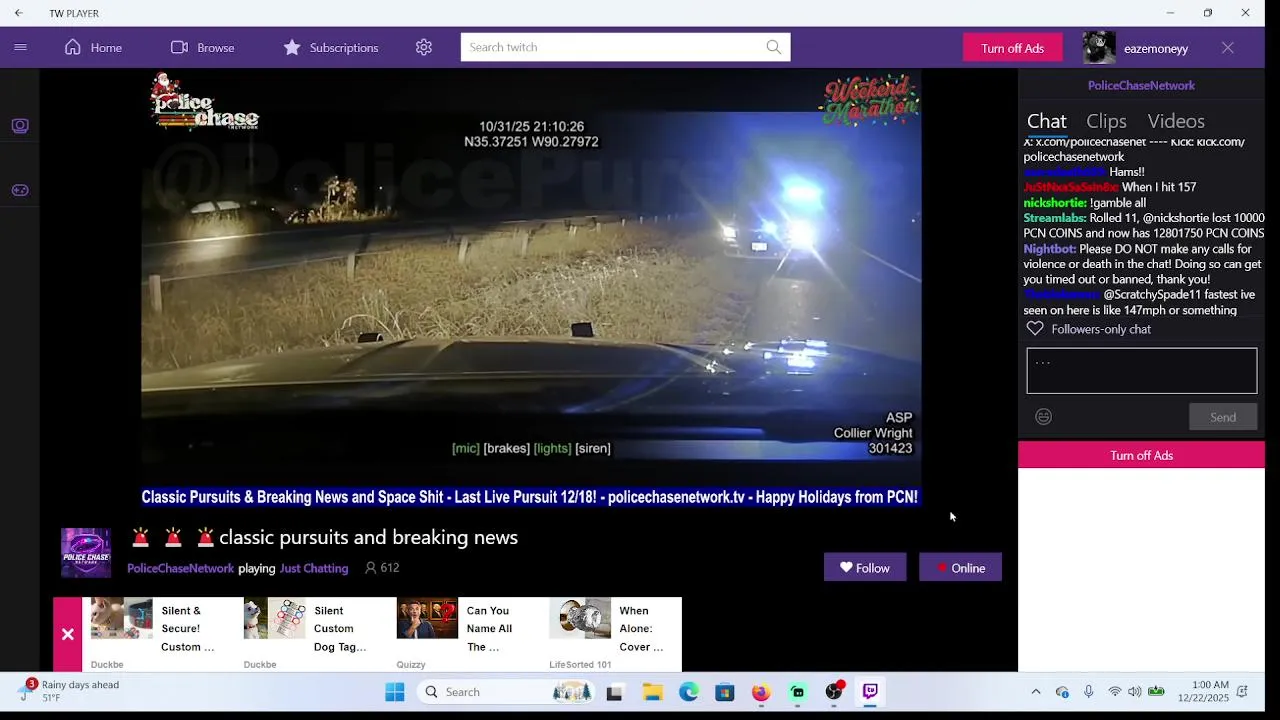Click the Followers-only chat heart icon
The image size is (1280, 720).
[1035, 329]
